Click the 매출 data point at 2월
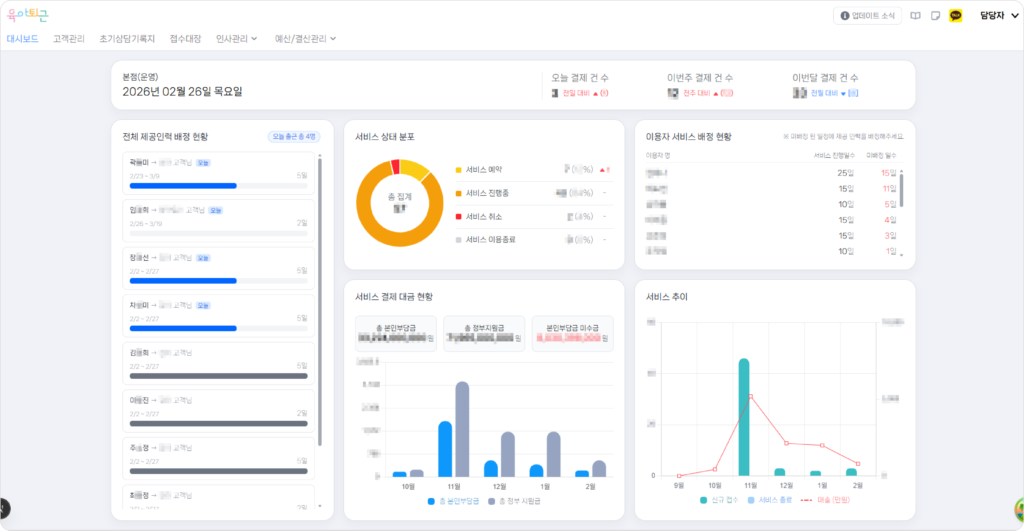 tap(857, 464)
